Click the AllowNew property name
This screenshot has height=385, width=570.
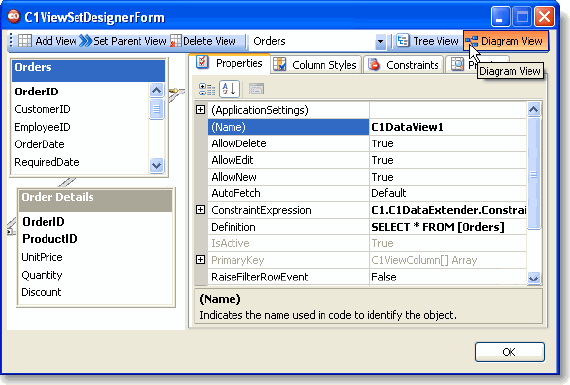point(234,177)
